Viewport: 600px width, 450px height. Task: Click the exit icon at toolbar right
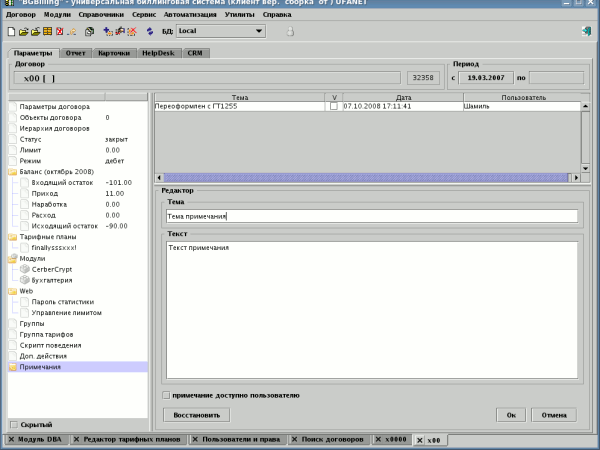(585, 32)
